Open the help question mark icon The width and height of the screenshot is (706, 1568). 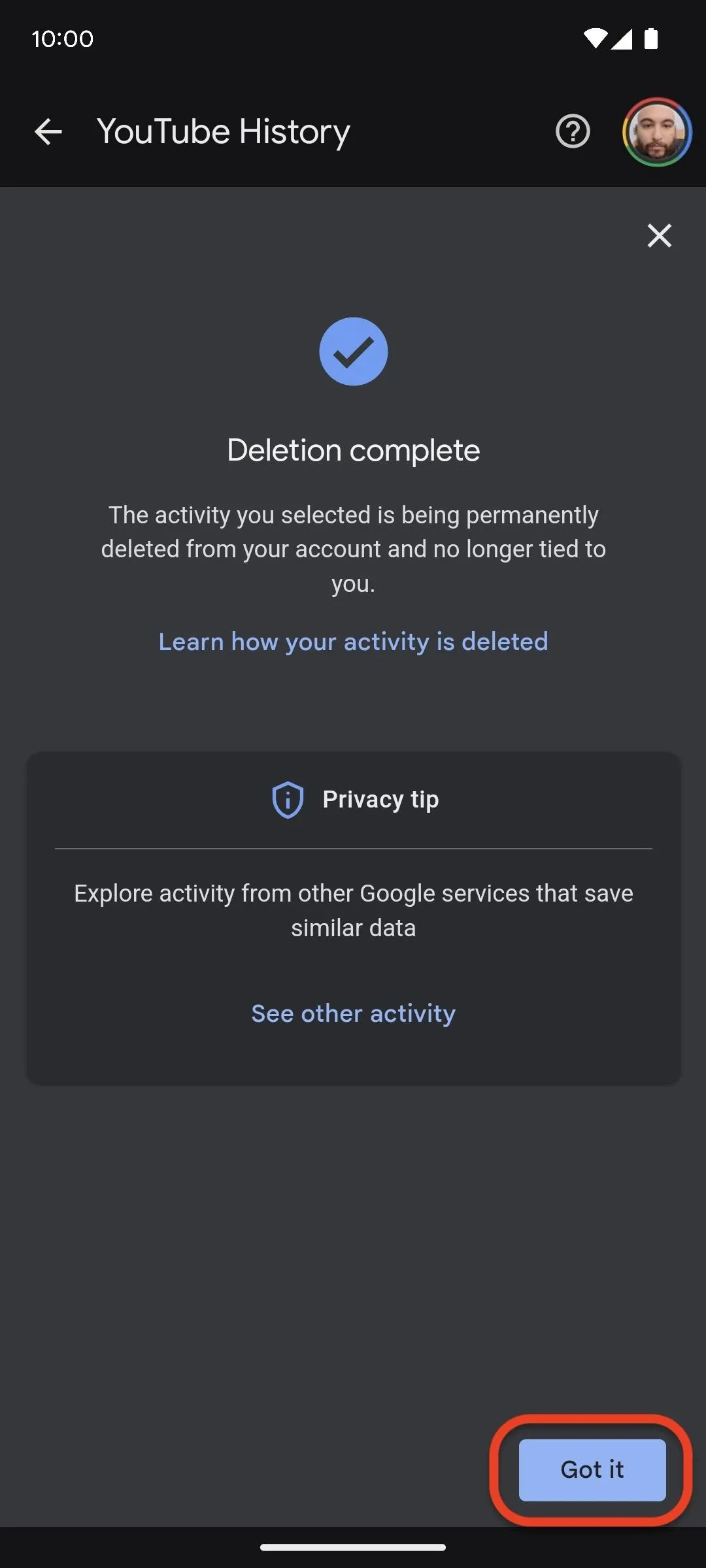[x=573, y=132]
